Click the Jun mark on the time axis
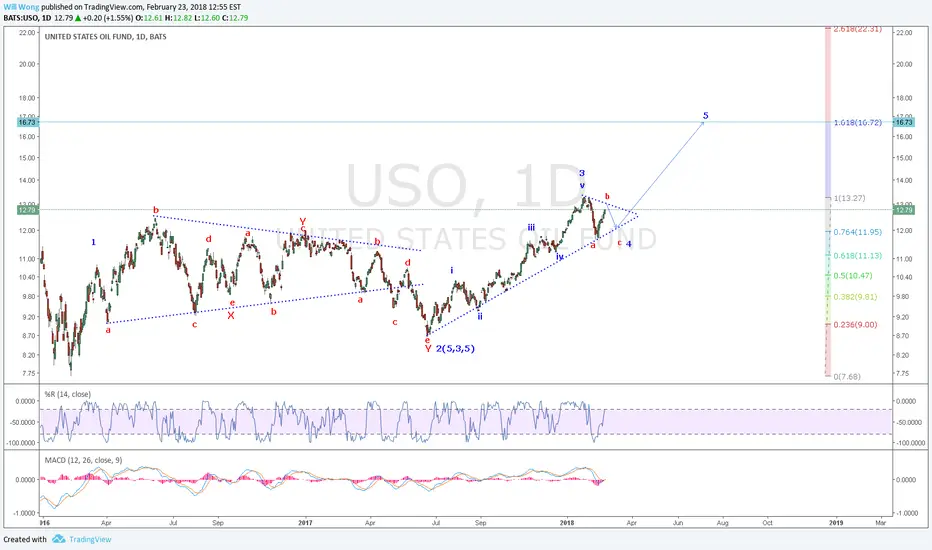 pos(678,523)
